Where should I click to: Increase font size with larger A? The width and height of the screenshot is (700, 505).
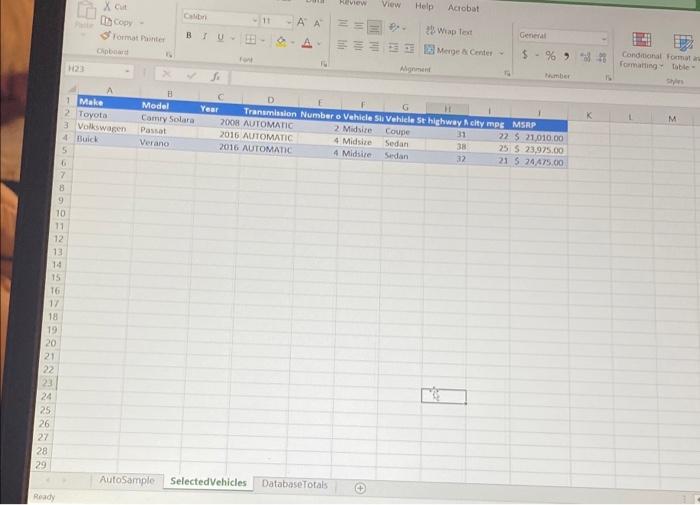coord(302,21)
